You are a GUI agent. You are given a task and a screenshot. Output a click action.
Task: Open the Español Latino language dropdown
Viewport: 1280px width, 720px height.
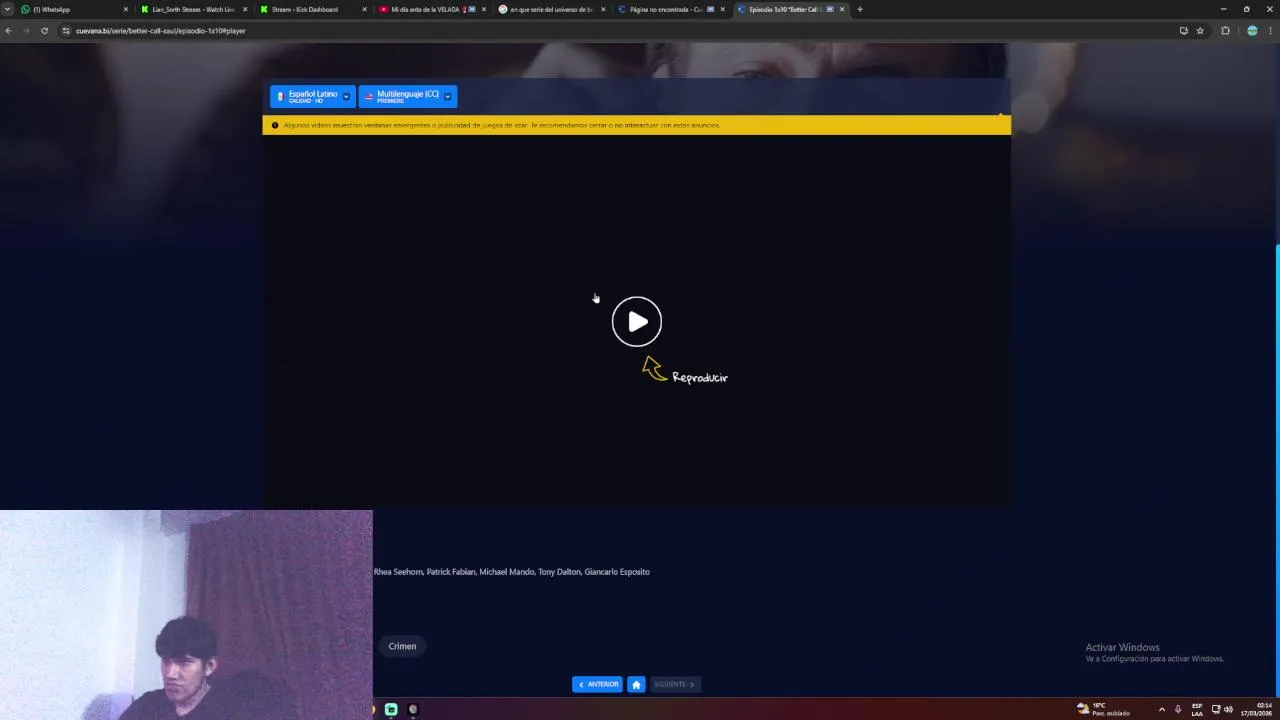(x=313, y=96)
